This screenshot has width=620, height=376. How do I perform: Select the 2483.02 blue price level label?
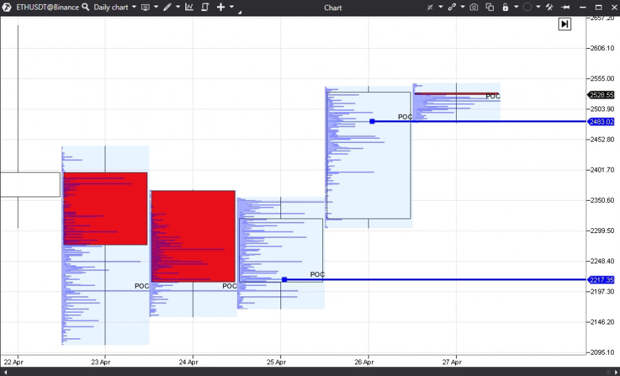pyautogui.click(x=601, y=122)
